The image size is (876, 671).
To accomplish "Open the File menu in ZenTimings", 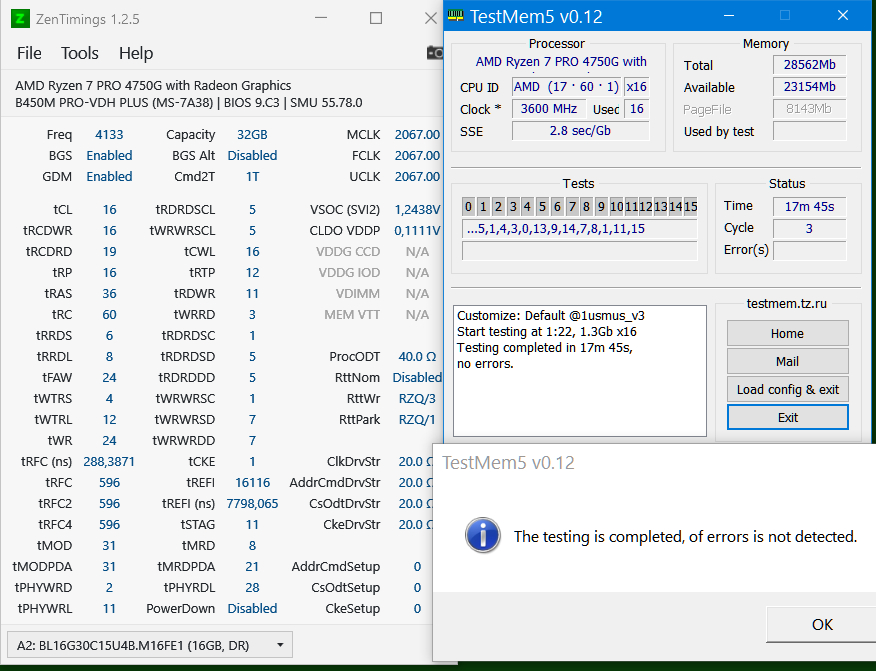I will point(29,53).
